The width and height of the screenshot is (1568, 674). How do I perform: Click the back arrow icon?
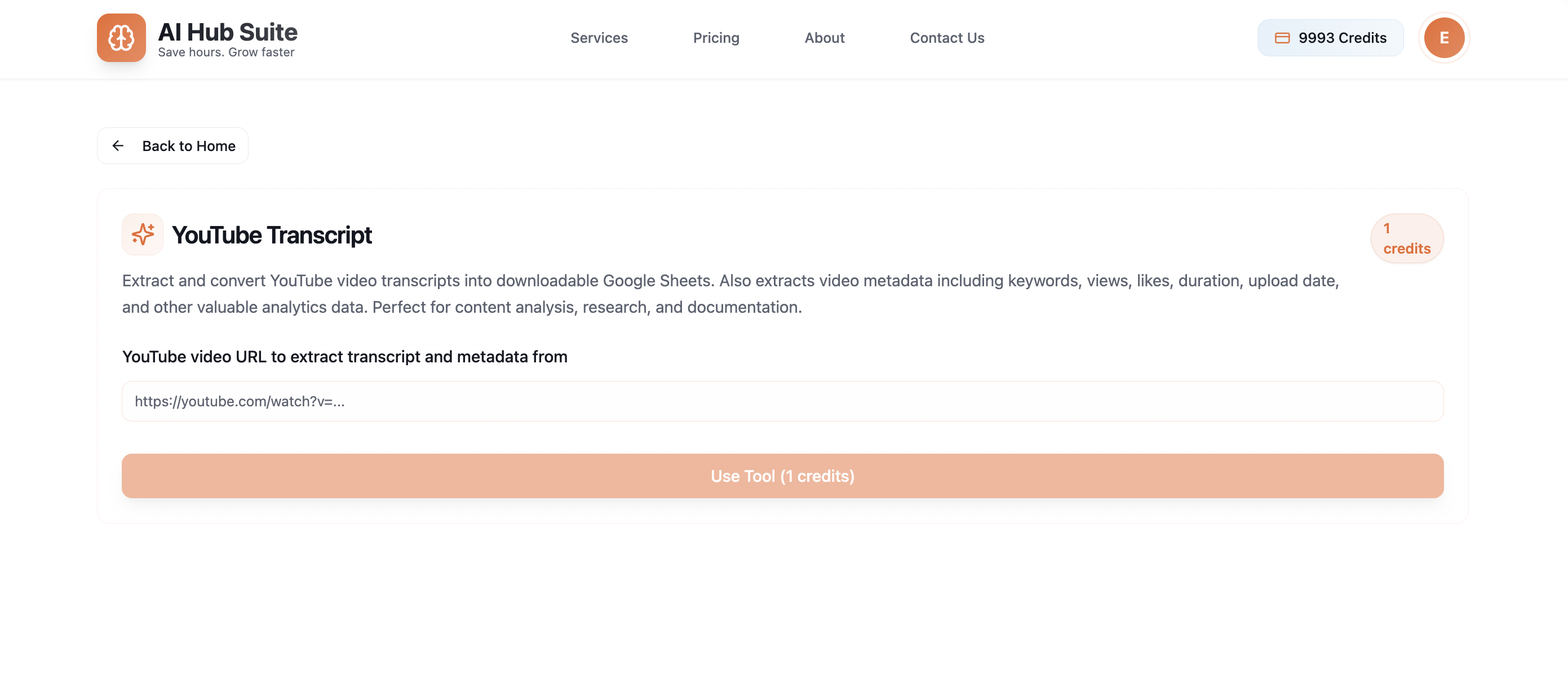pyautogui.click(x=118, y=145)
